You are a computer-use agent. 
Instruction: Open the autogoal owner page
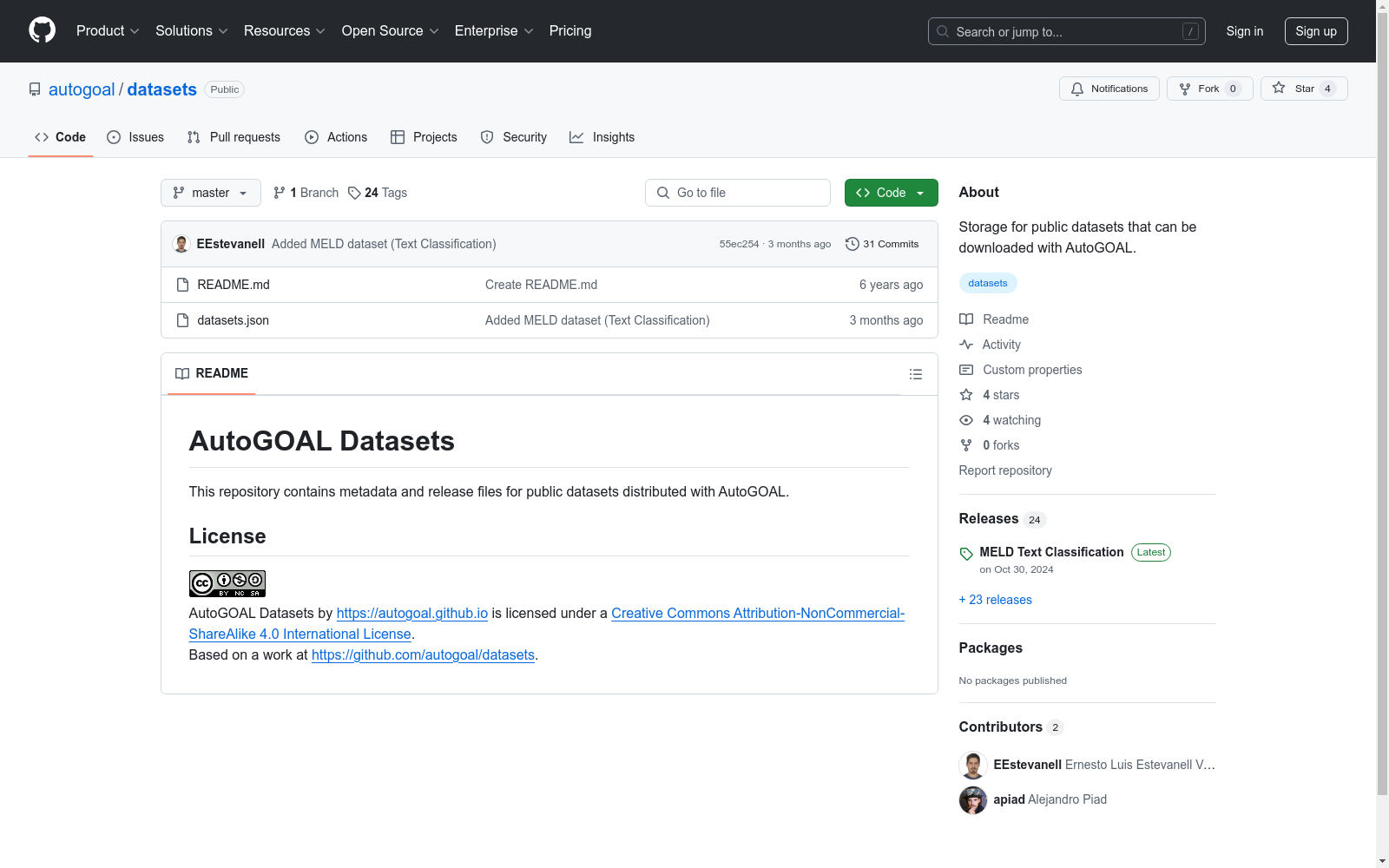[82, 89]
